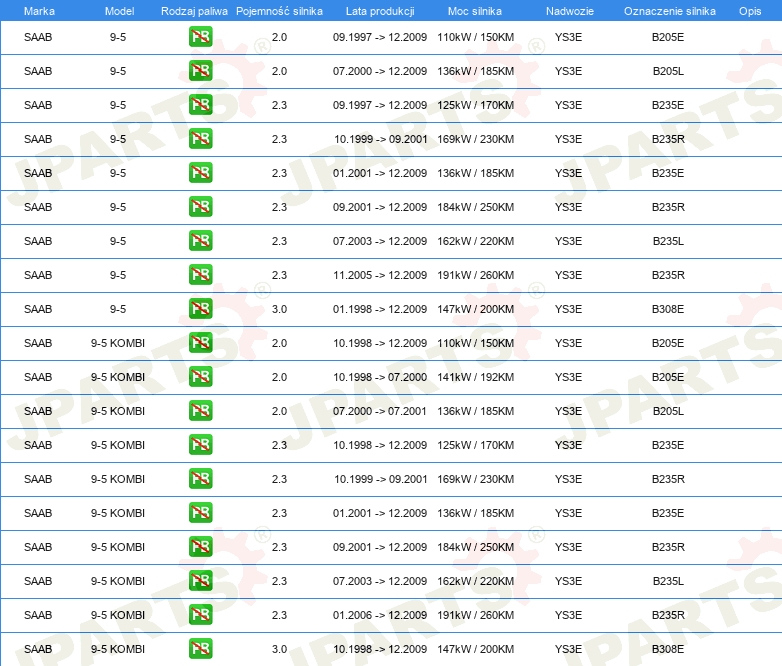Click petrol icon in 9-5 KOMBI 125kW row

200,444
